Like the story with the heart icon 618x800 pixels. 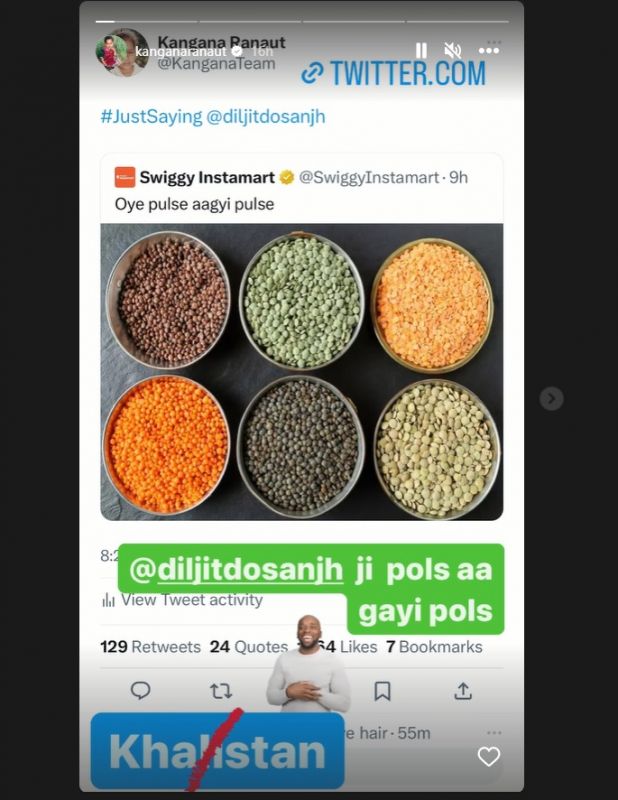tap(488, 756)
